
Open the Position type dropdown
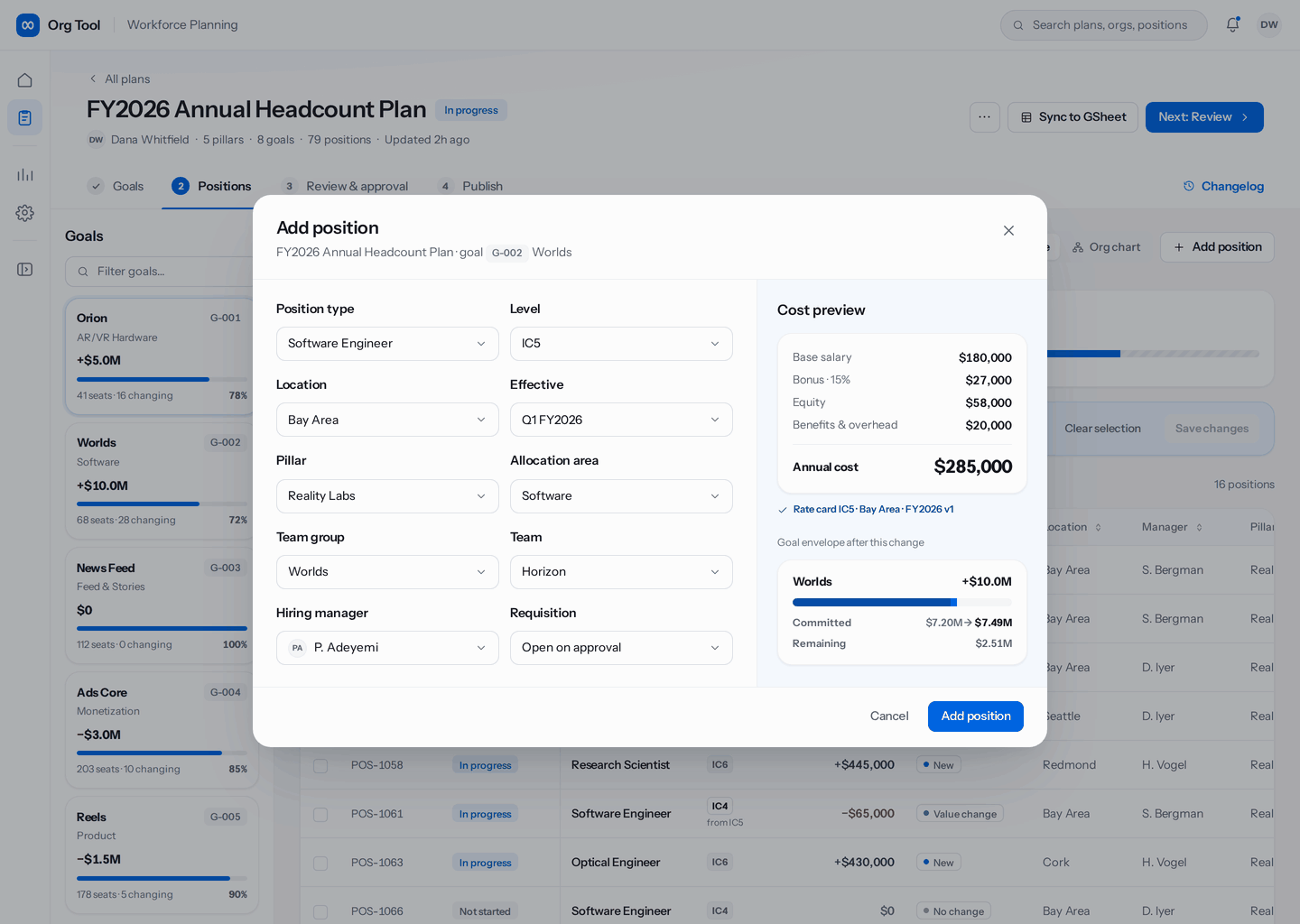tap(387, 344)
